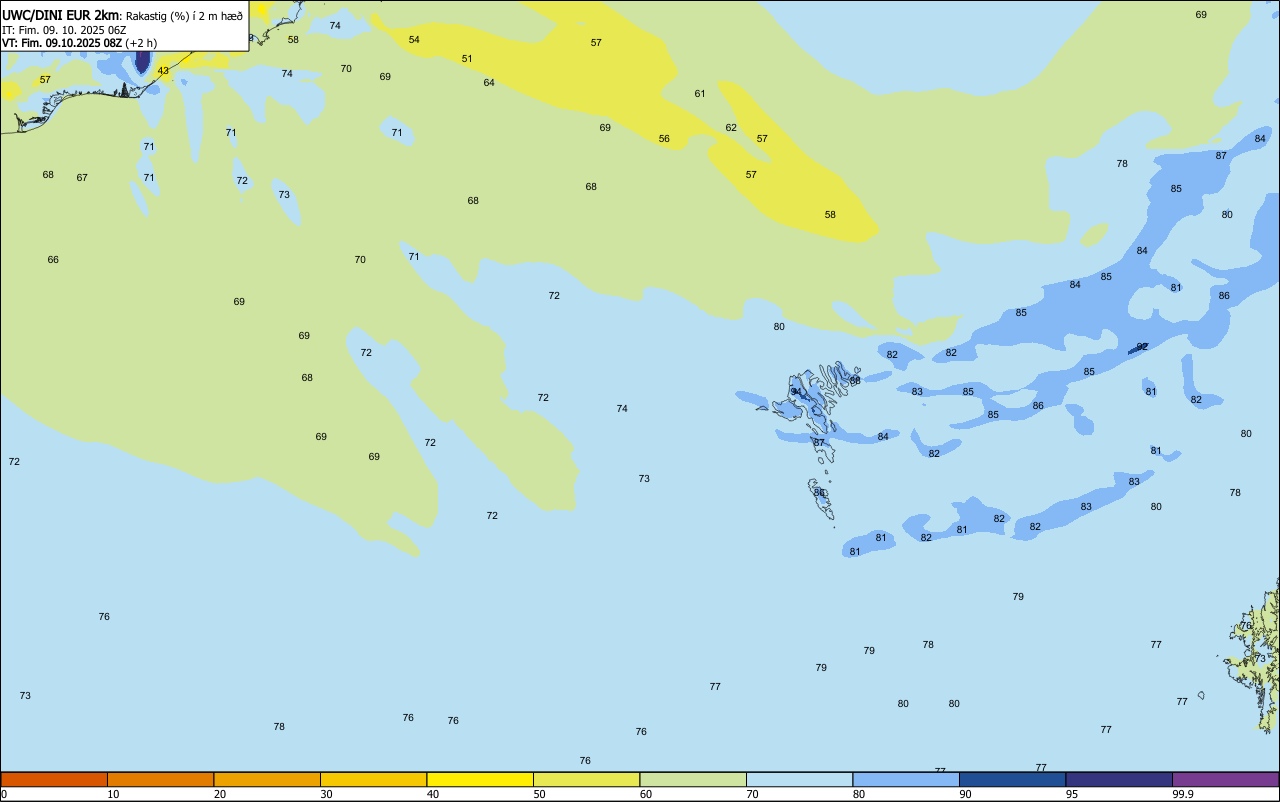Click the 'VT: Fim. 09.10.2025 08Z' line
Screen dimensions: 1280x802
coord(62,43)
